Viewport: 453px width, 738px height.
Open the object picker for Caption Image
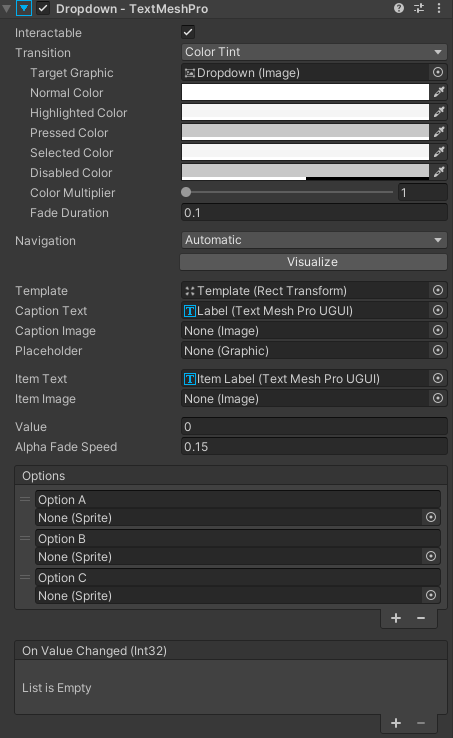click(x=438, y=330)
